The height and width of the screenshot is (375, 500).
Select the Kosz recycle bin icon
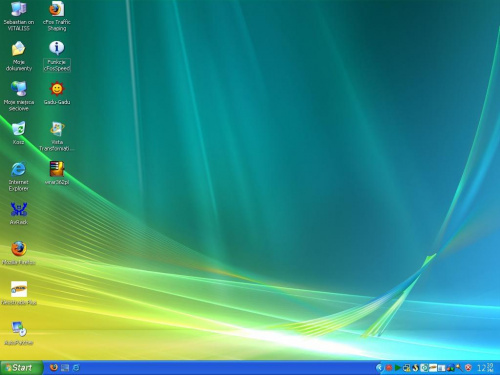tap(19, 129)
